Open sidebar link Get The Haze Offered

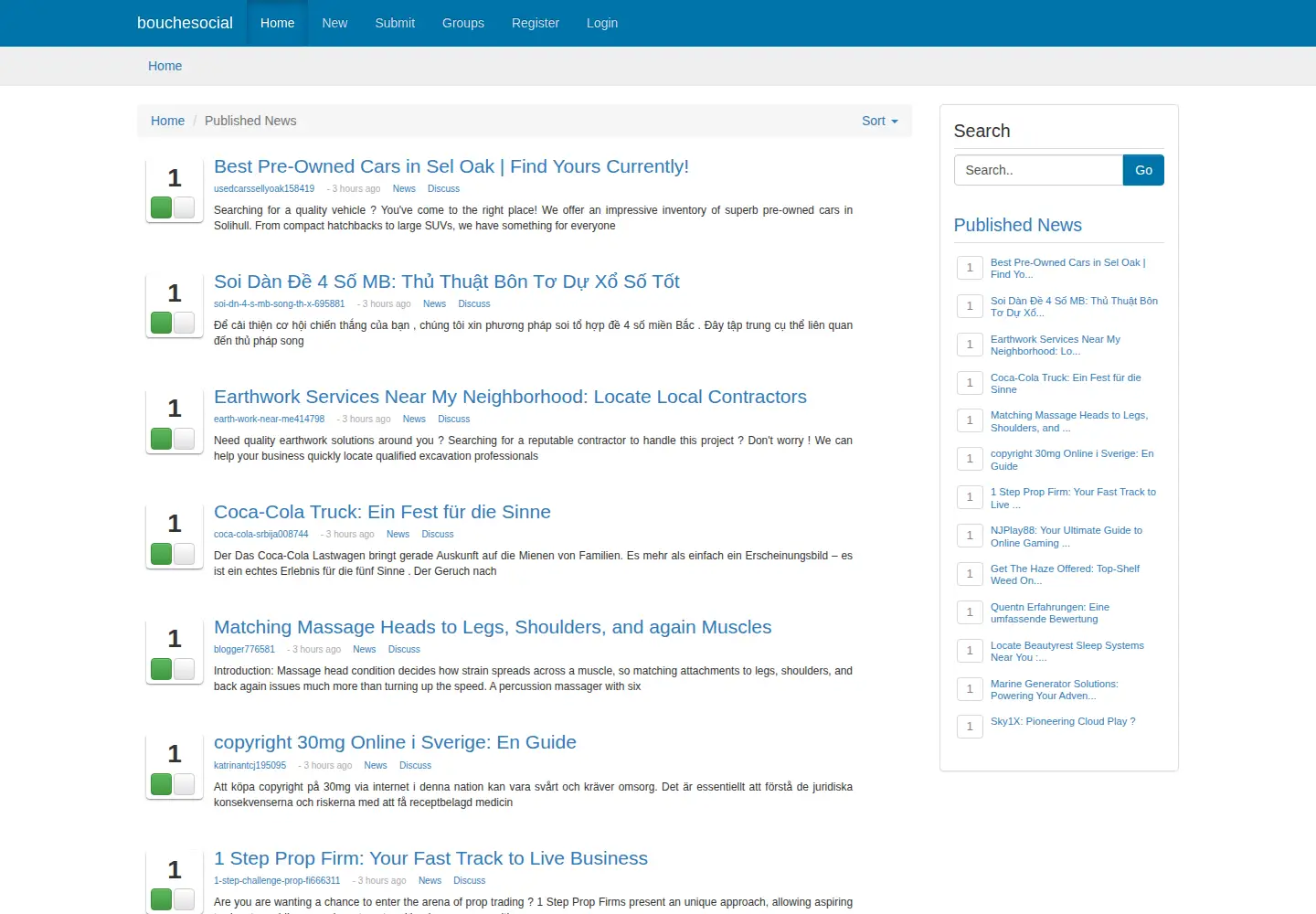tap(1065, 575)
